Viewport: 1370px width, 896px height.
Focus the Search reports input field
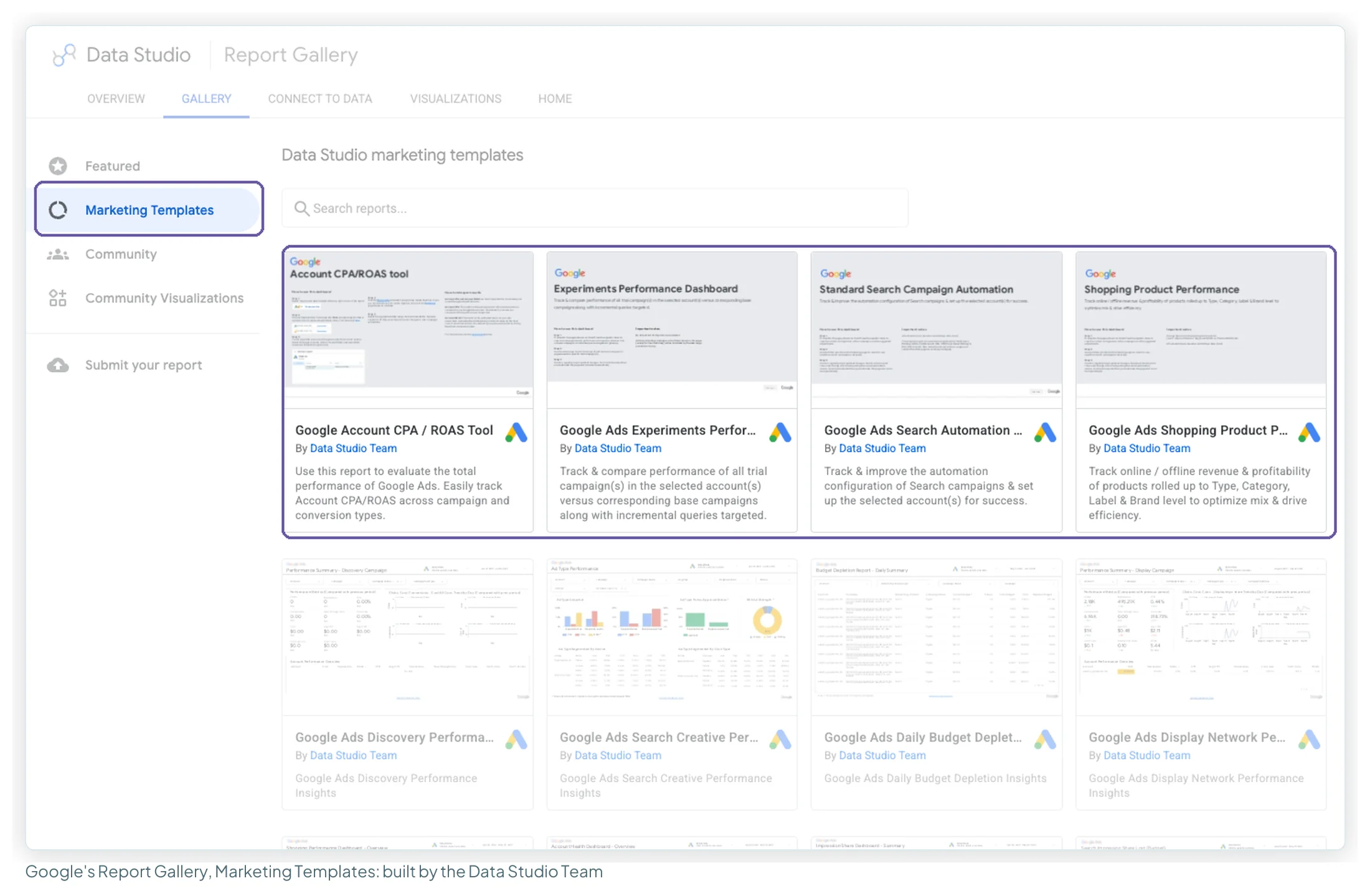tap(595, 208)
